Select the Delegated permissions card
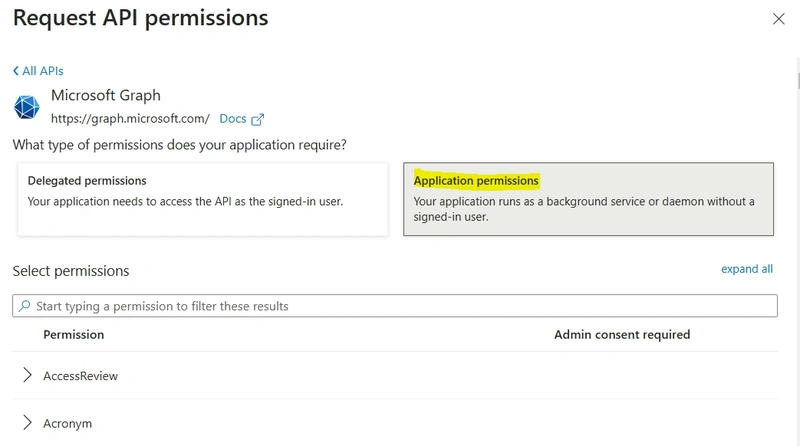The height and width of the screenshot is (446, 800). [x=203, y=199]
